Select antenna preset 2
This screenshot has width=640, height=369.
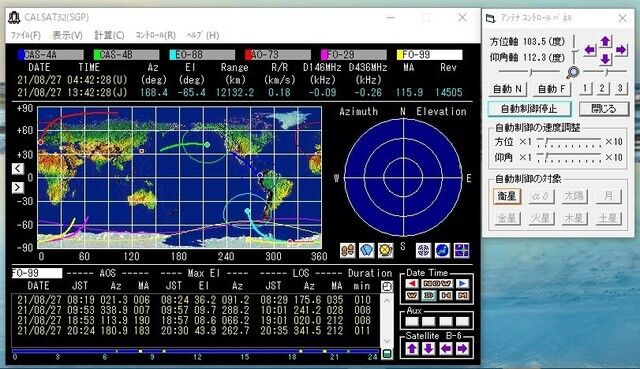pyautogui.click(x=603, y=88)
